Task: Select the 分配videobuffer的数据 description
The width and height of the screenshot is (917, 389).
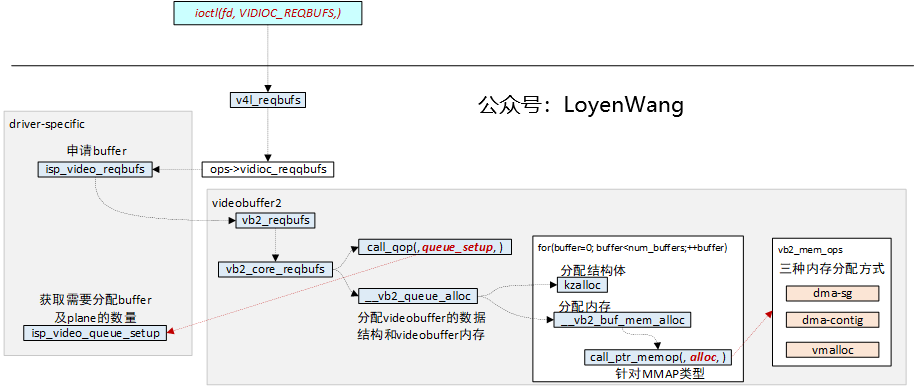Action: click(421, 319)
